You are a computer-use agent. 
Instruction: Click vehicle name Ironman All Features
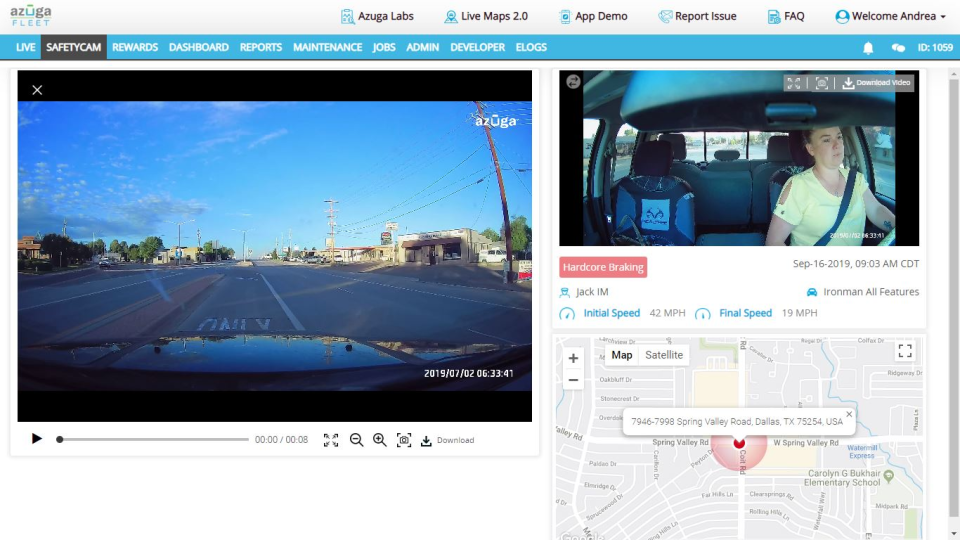871,292
